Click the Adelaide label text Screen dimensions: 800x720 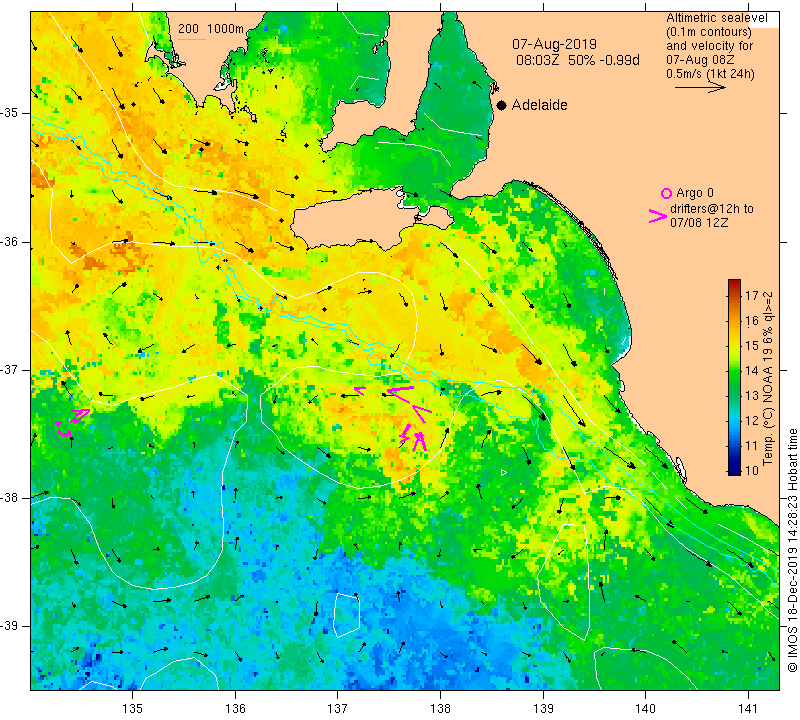pos(539,105)
